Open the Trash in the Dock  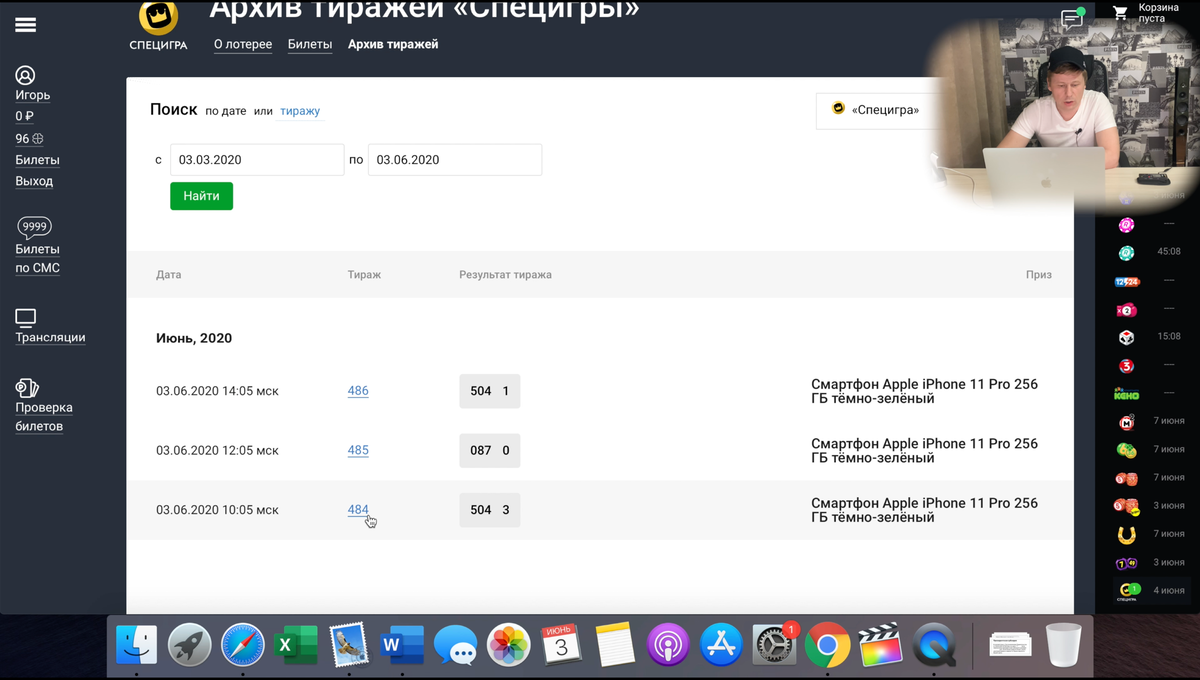(x=1064, y=645)
